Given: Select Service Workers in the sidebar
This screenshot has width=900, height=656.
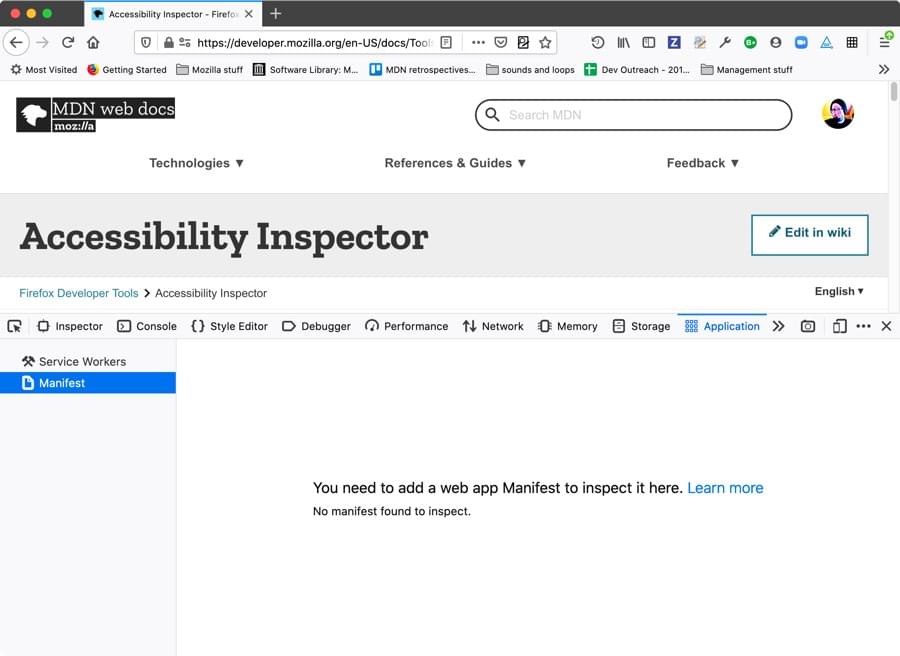Looking at the screenshot, I should (82, 361).
